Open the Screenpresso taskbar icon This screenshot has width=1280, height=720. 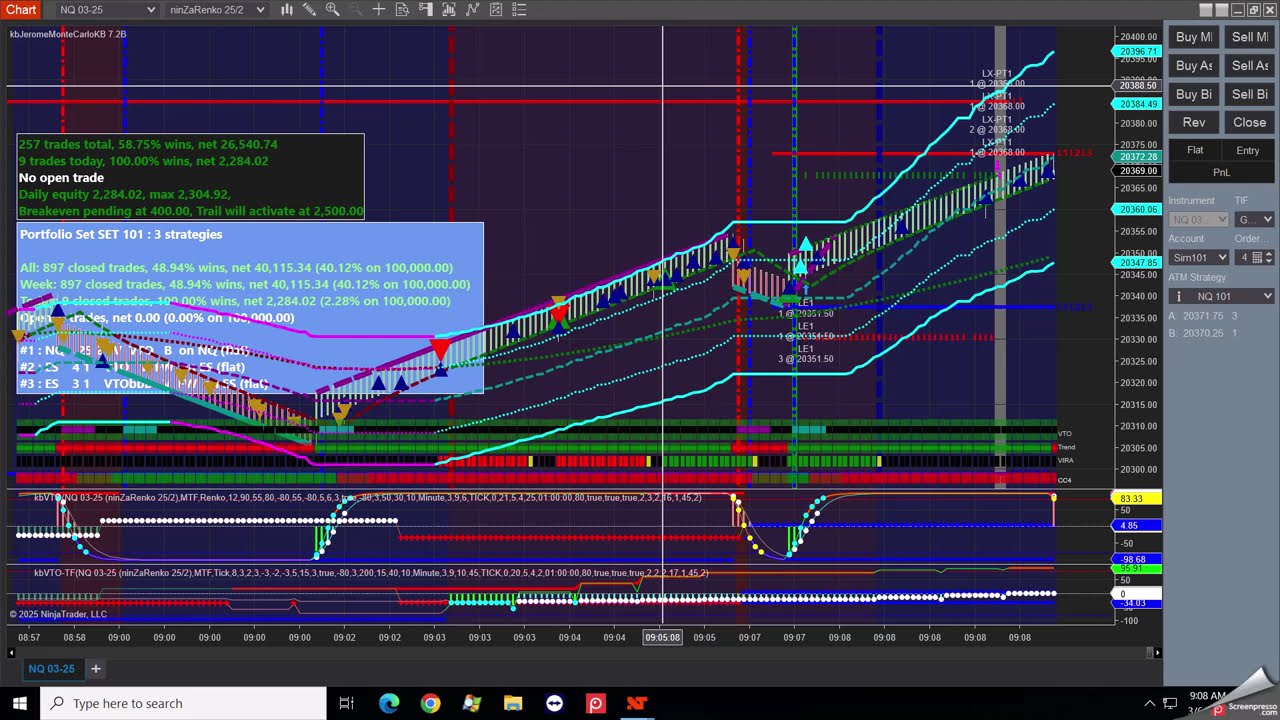pos(595,703)
